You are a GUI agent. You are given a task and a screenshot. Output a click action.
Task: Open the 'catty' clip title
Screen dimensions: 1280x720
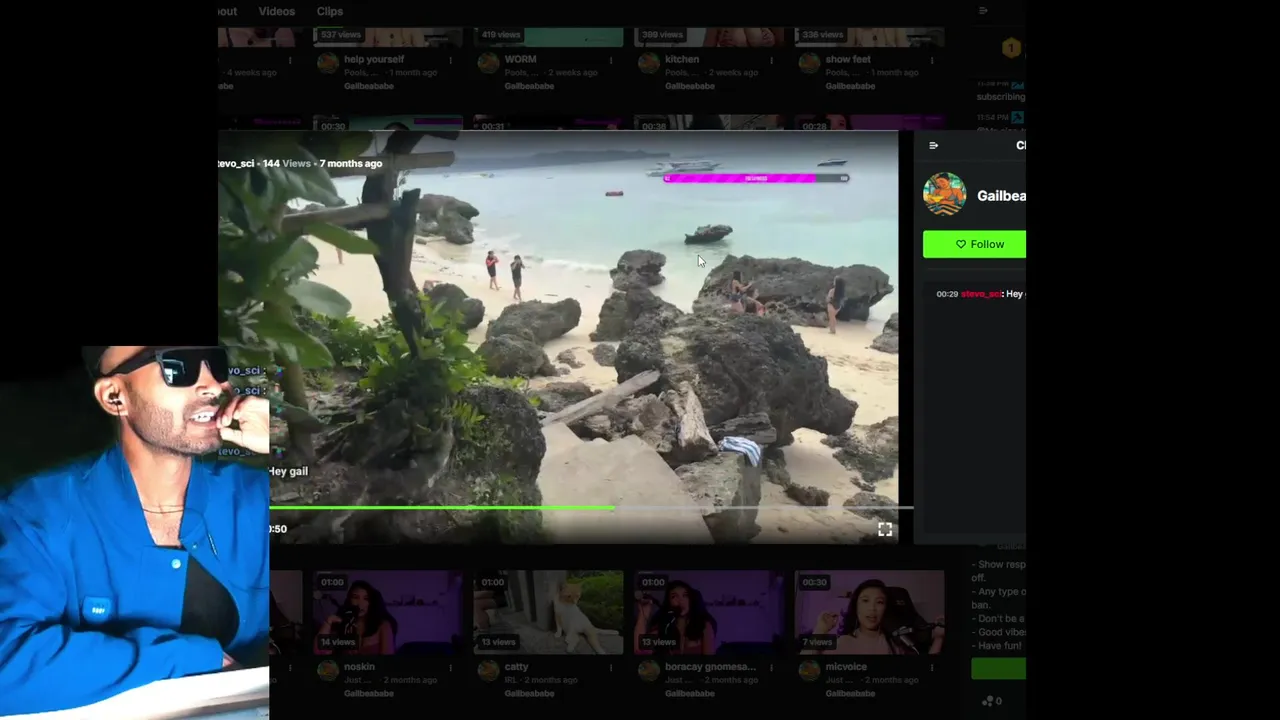click(516, 667)
